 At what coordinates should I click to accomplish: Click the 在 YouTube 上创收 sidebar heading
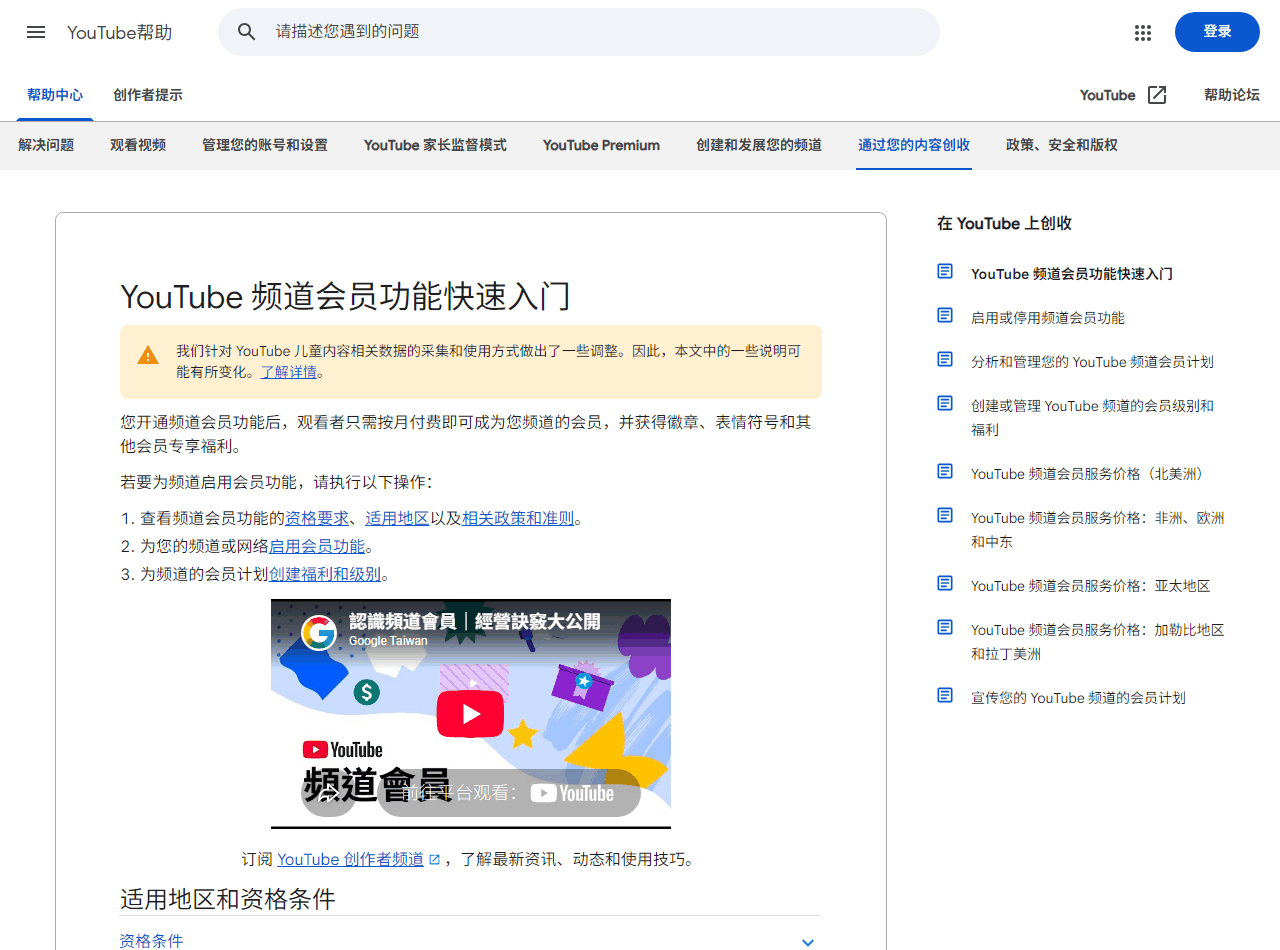coord(1004,223)
